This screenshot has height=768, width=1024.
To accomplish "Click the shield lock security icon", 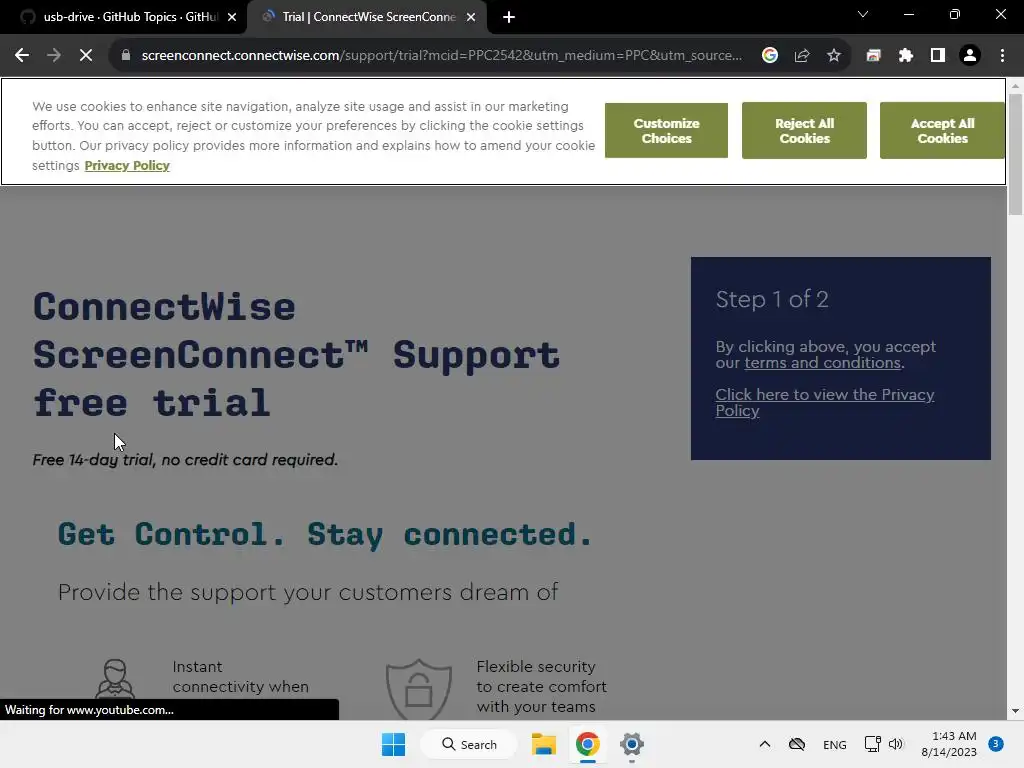I will coord(419,689).
